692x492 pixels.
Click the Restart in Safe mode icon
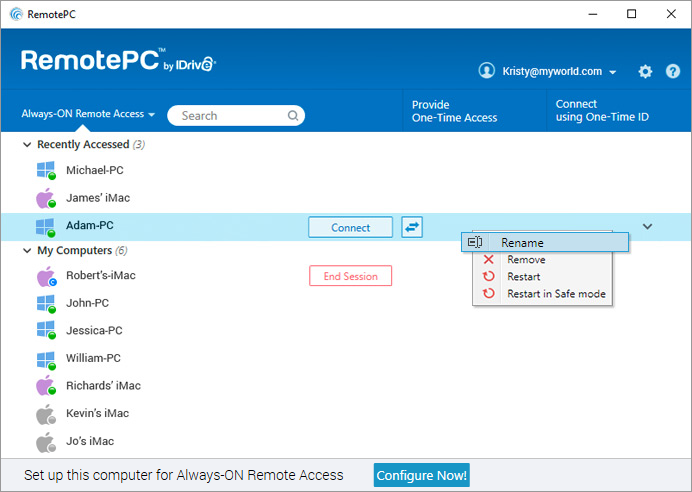coord(489,293)
